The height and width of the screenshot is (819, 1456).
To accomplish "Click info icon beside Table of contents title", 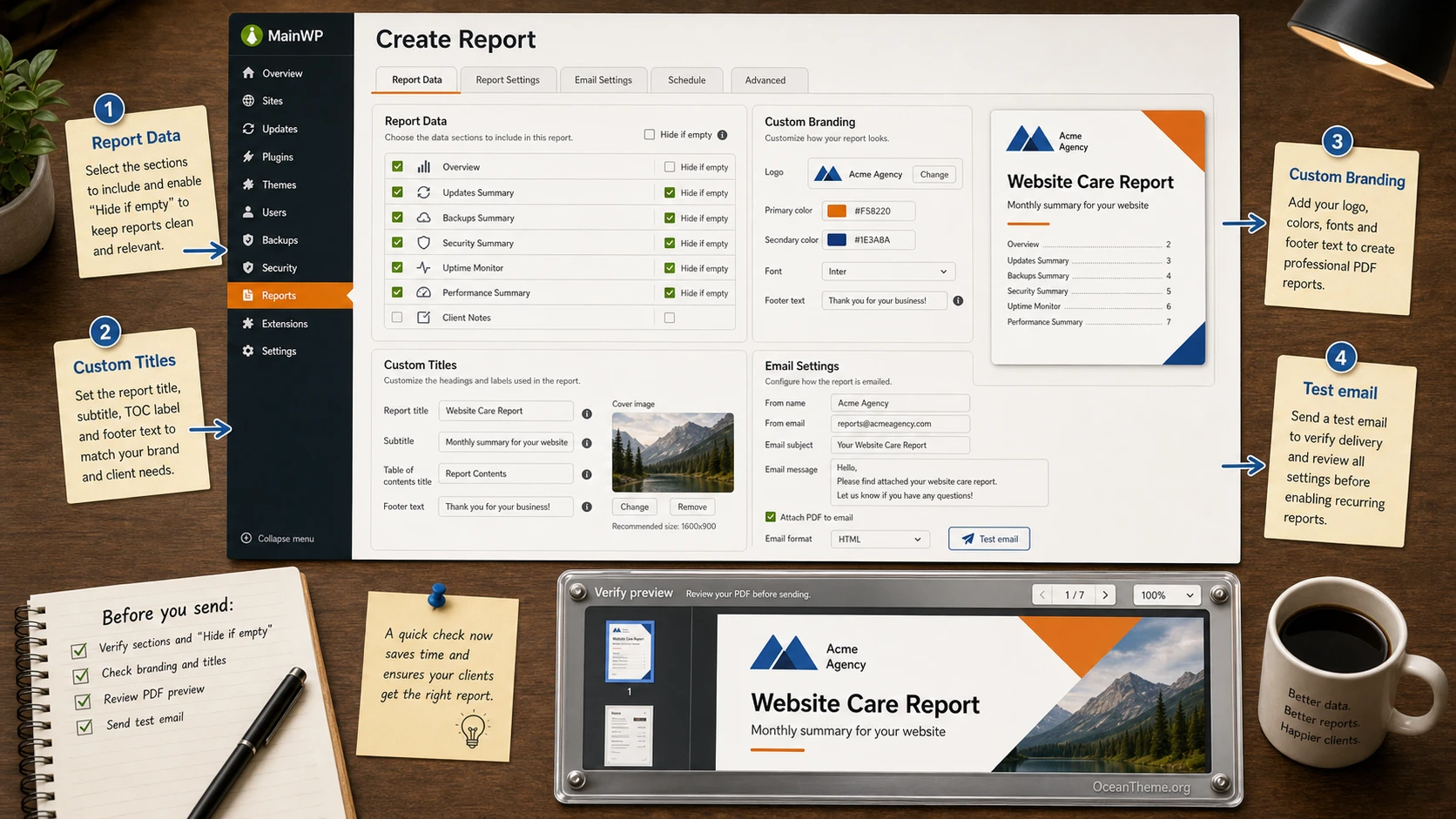I will (x=587, y=474).
